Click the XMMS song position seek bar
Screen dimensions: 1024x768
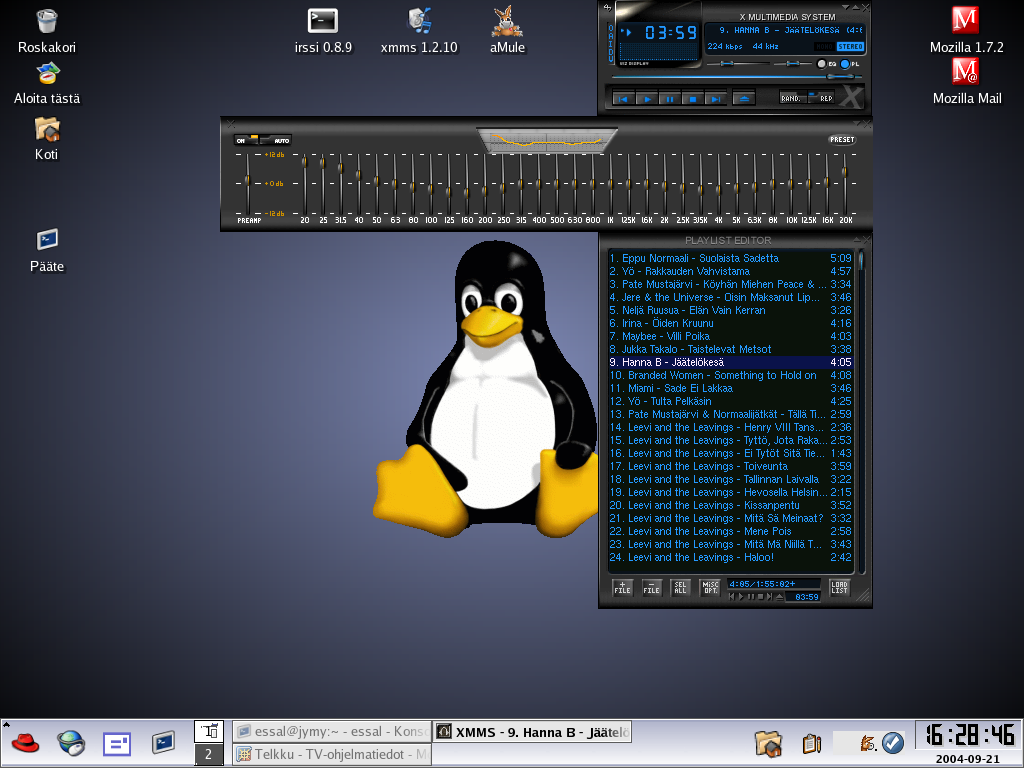[x=737, y=77]
